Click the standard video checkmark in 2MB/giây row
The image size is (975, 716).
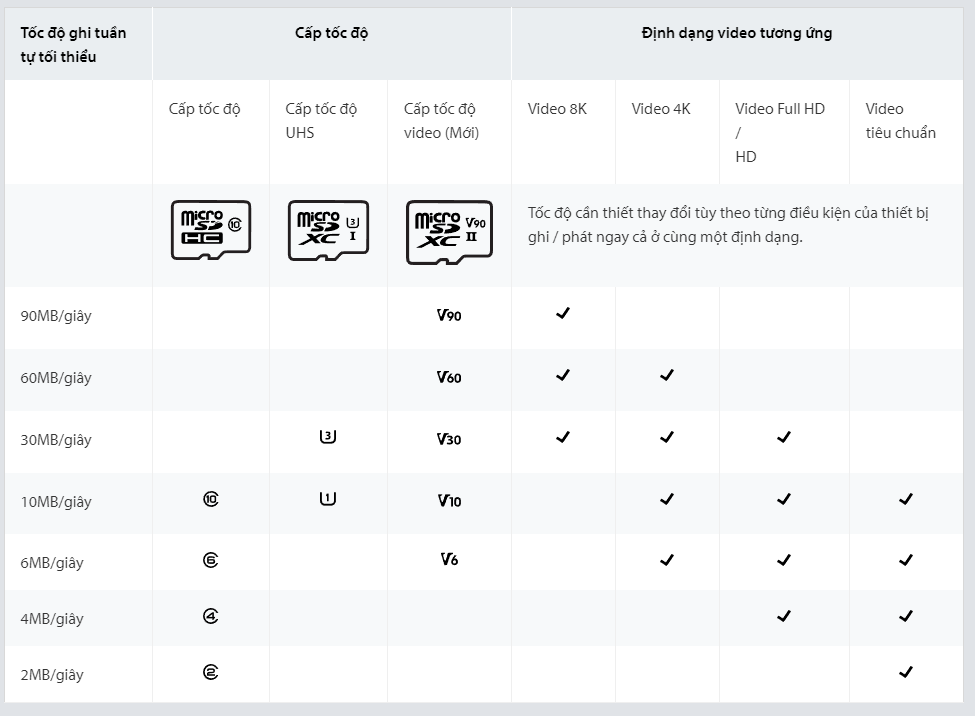pyautogui.click(x=906, y=672)
